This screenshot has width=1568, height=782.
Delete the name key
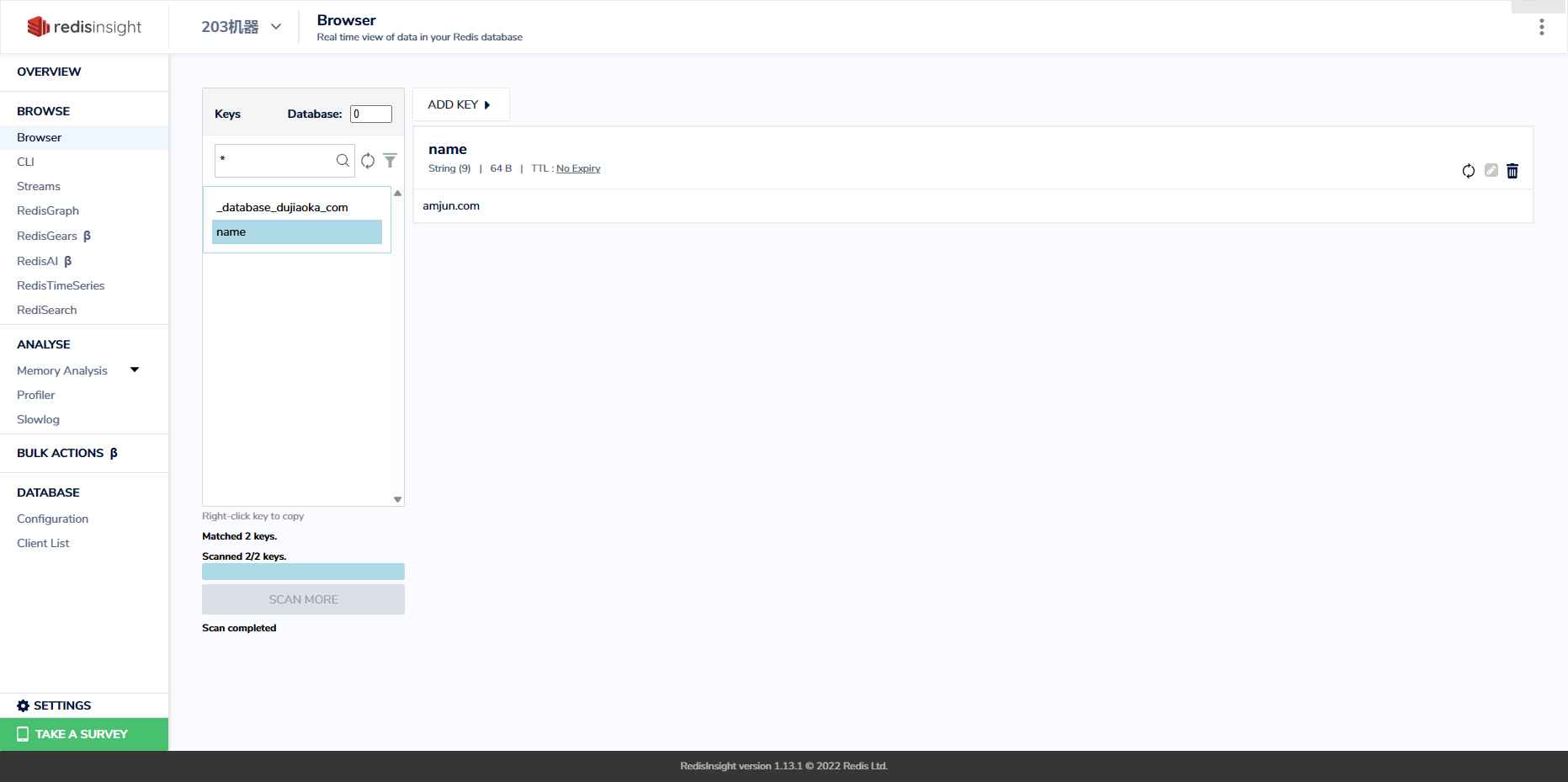(1512, 171)
